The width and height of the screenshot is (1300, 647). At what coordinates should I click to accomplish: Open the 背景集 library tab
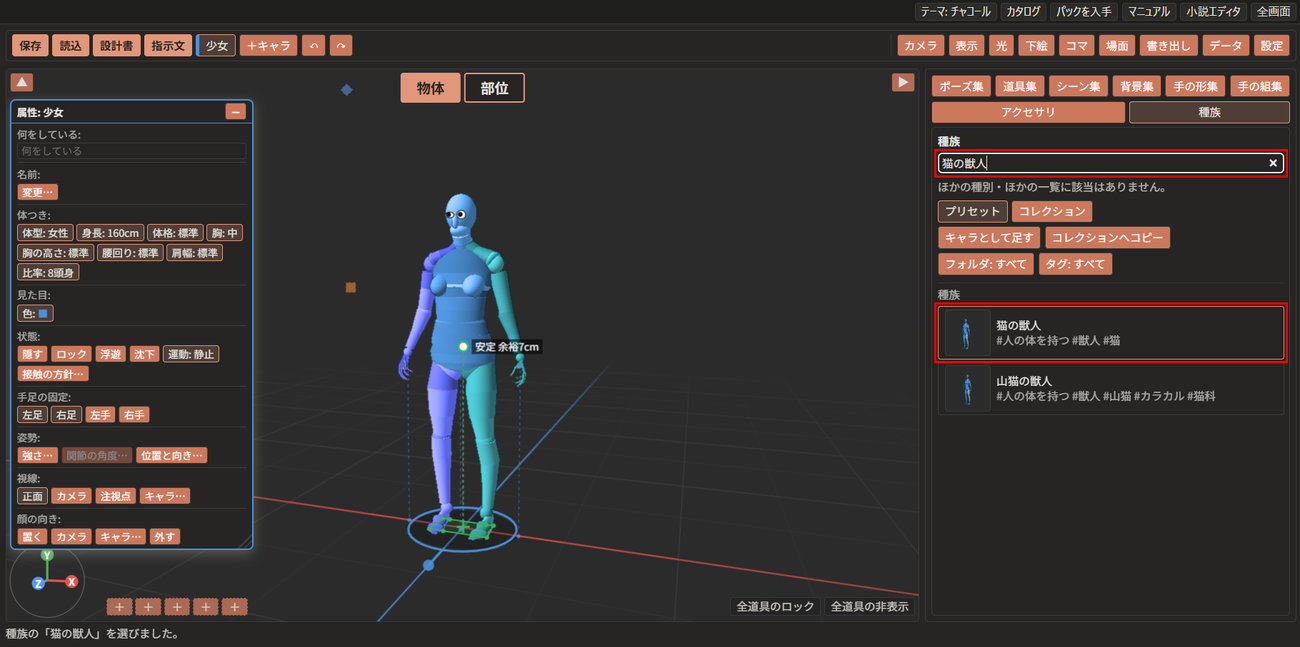(1136, 86)
